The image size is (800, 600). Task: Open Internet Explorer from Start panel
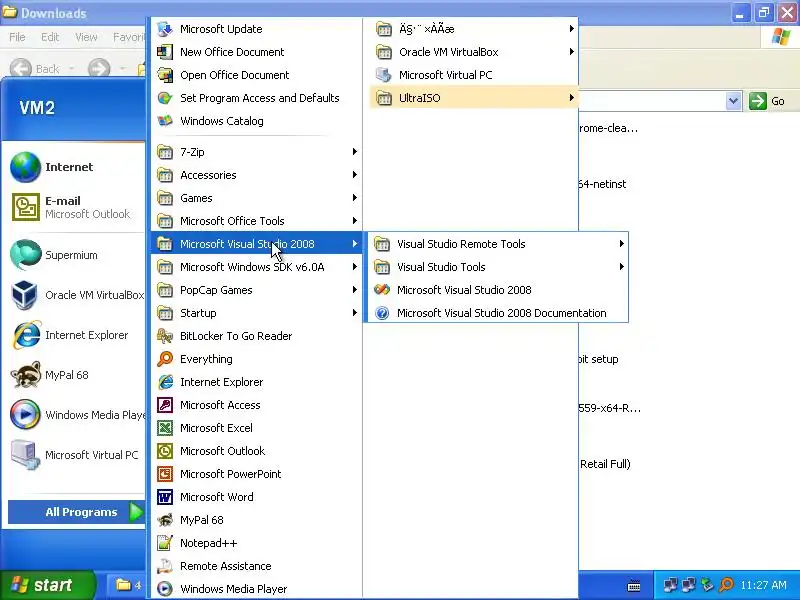[x=76, y=335]
